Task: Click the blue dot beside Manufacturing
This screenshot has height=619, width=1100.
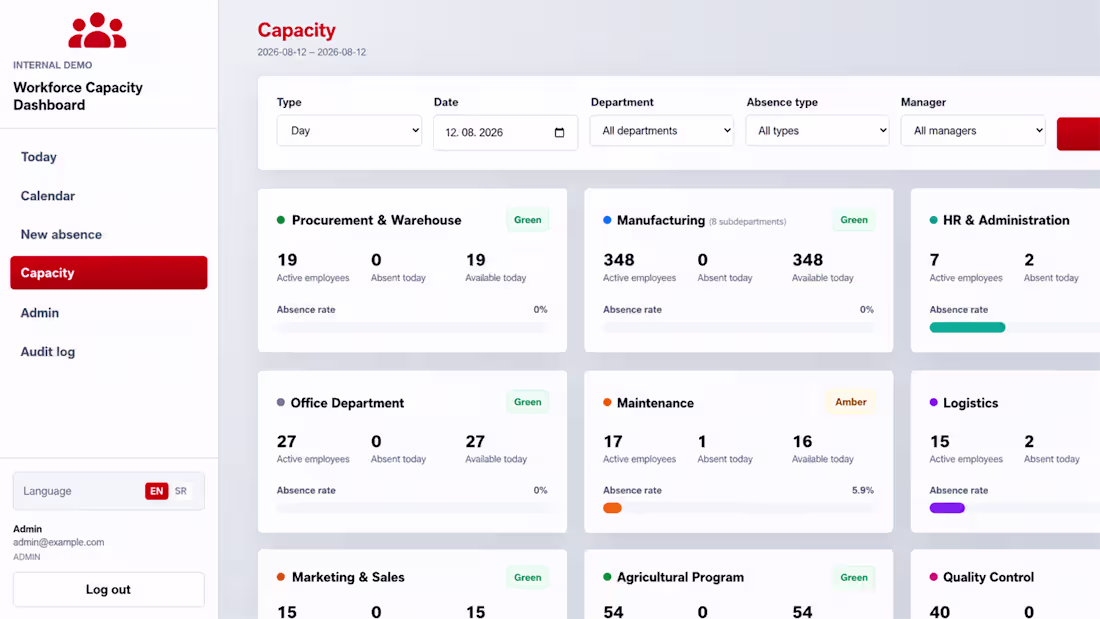Action: pos(607,220)
